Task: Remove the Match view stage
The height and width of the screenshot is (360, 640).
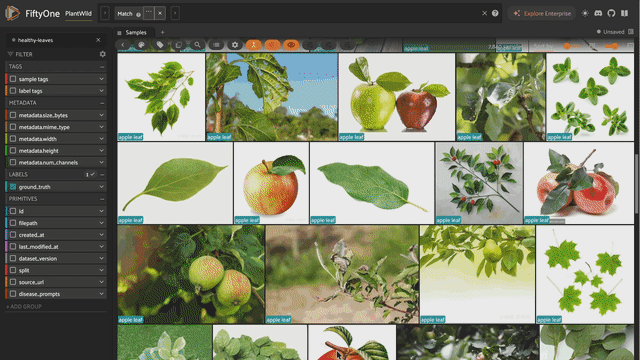Action: coord(160,13)
